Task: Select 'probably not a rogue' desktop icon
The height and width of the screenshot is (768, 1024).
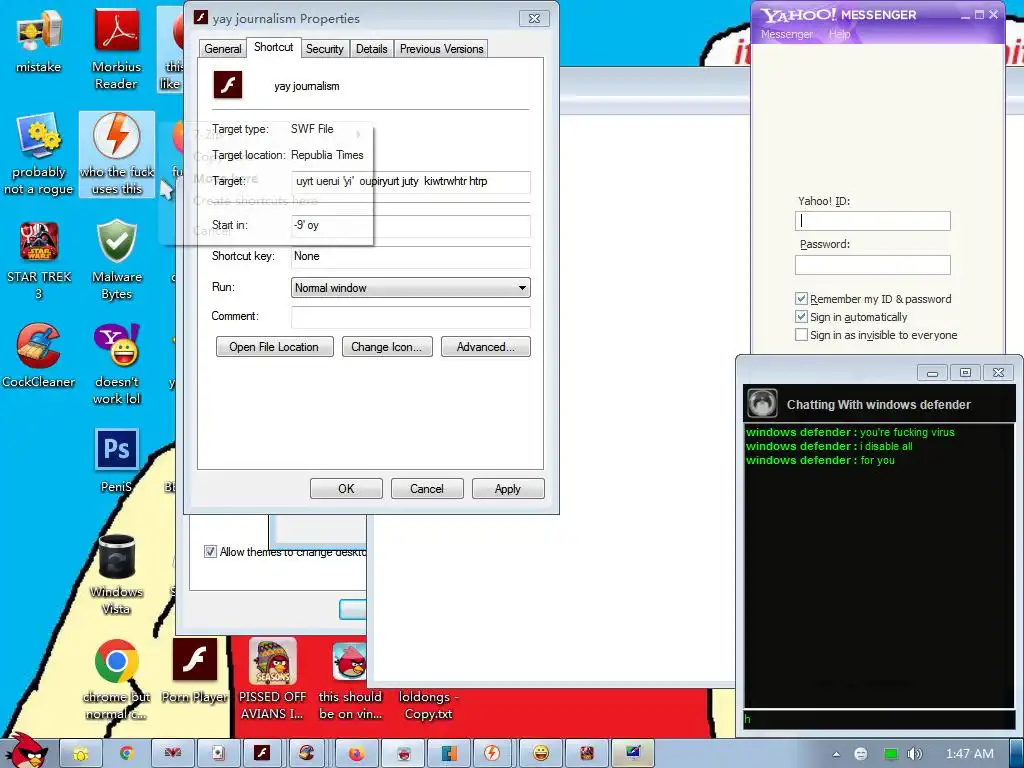Action: click(39, 154)
